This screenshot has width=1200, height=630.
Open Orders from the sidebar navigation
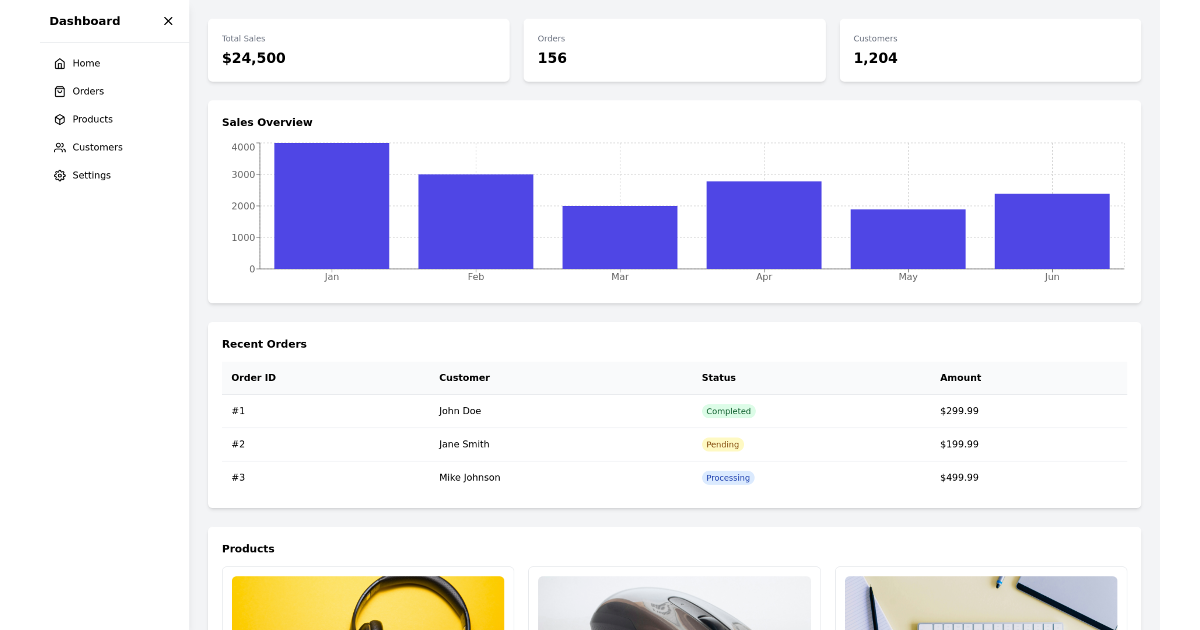(61, 91)
